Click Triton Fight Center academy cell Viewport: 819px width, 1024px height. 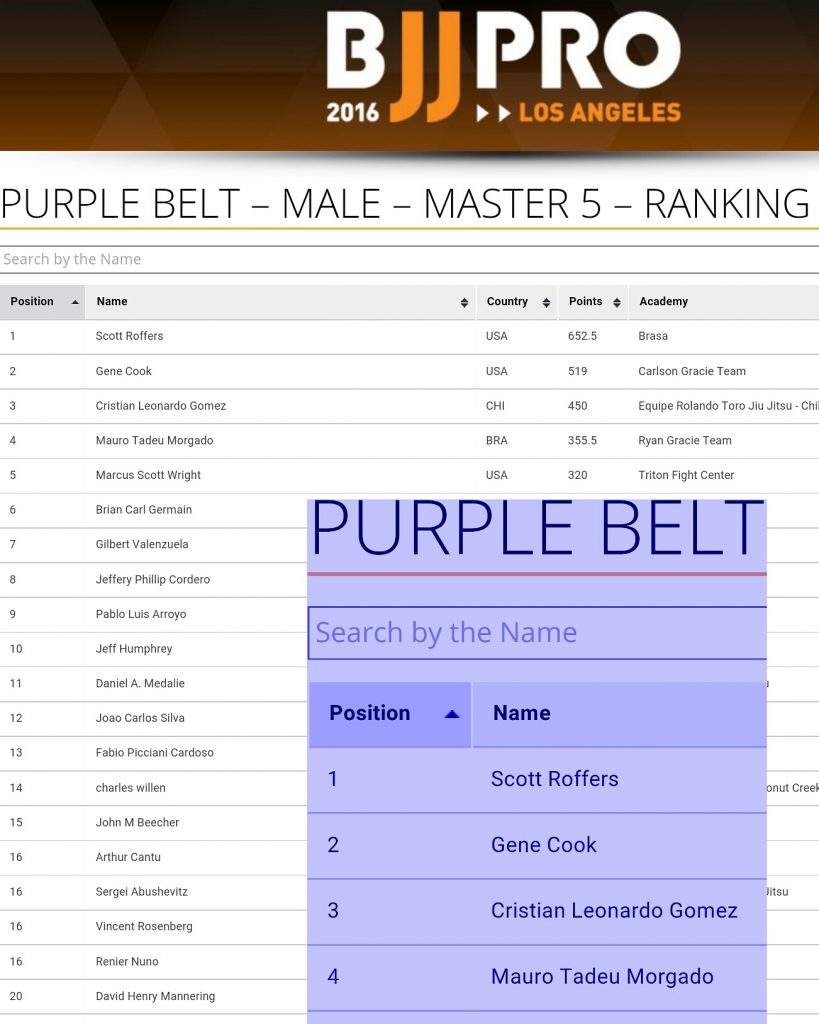click(x=686, y=475)
